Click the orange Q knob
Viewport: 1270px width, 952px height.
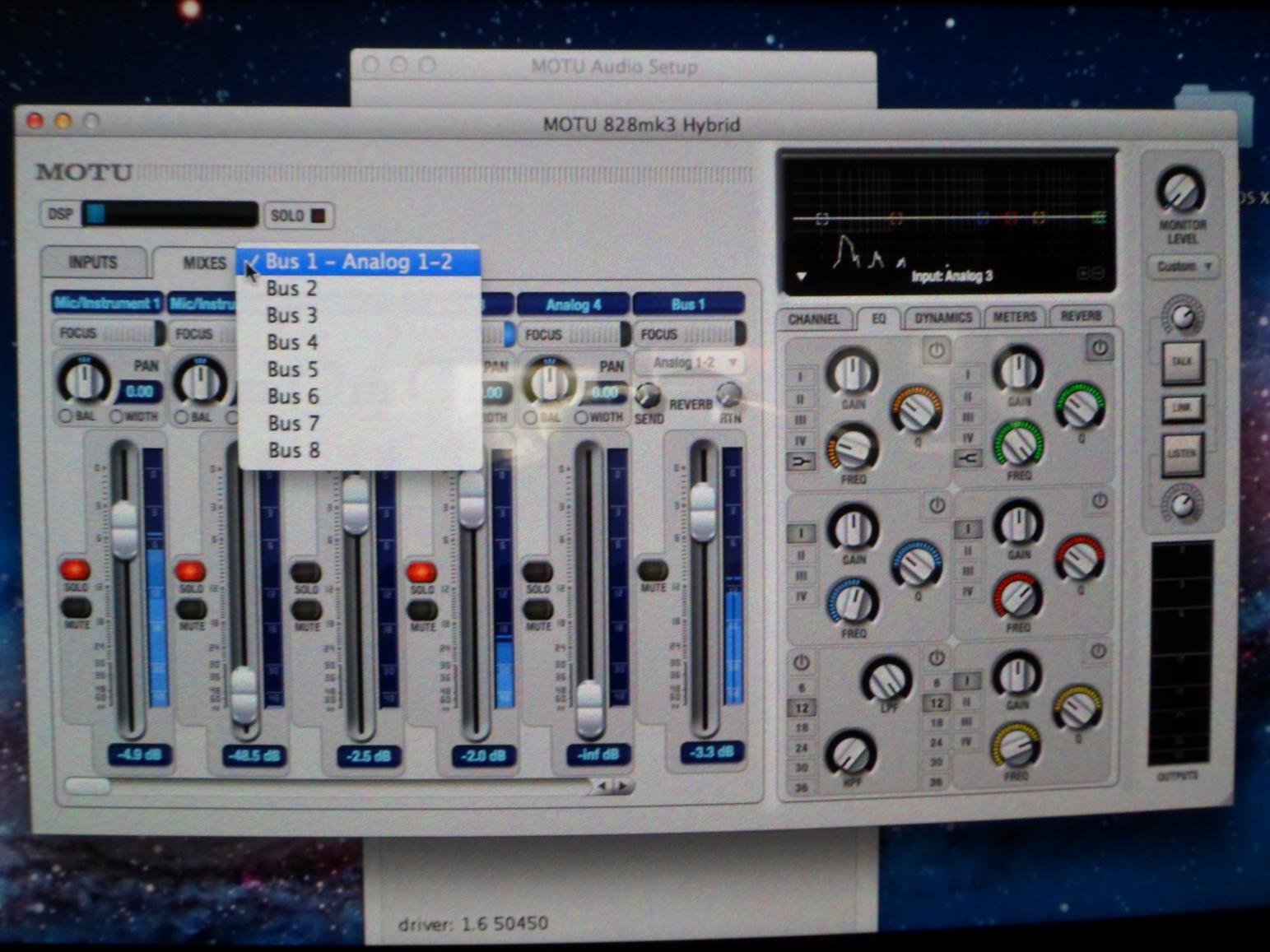[x=916, y=408]
